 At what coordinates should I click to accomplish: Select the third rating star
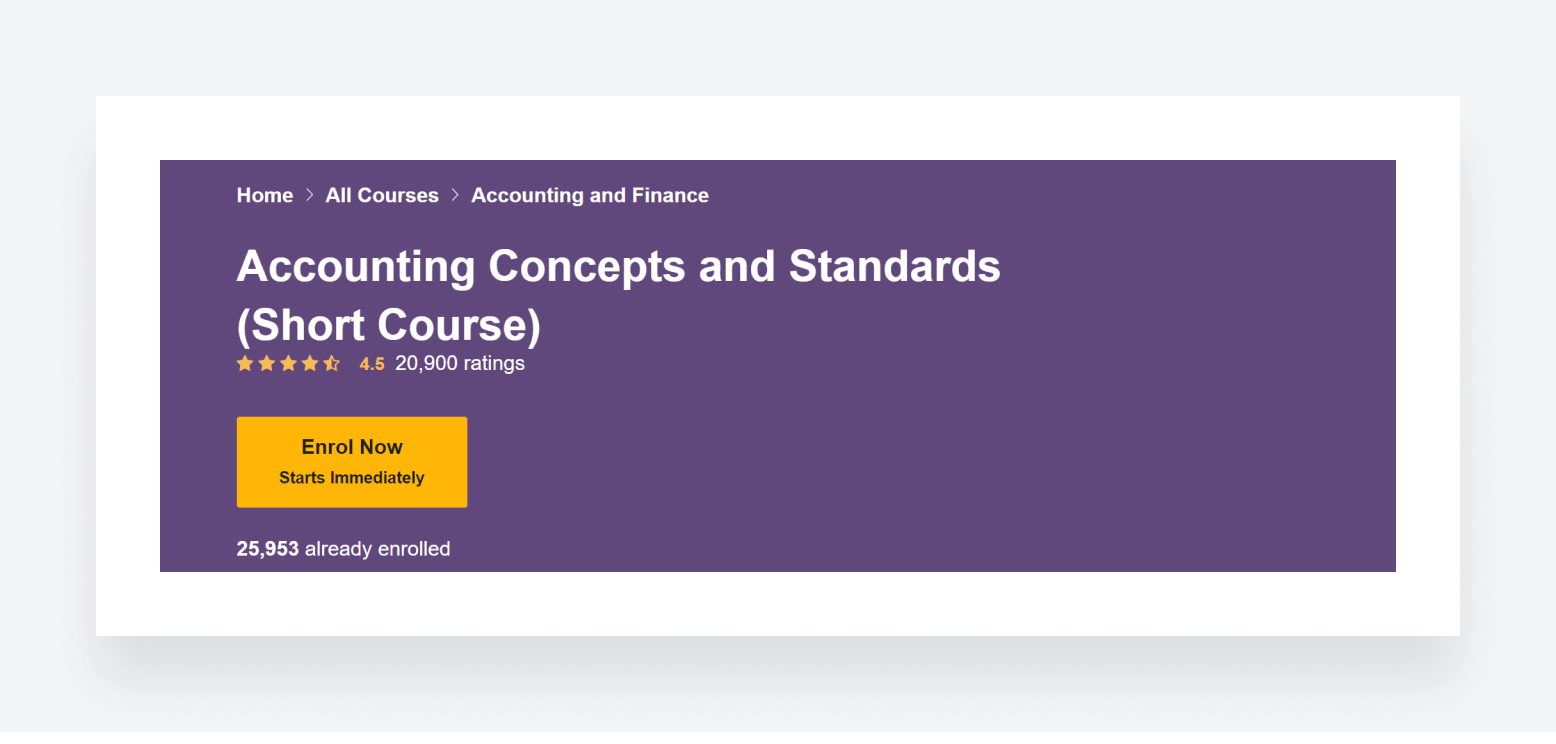click(x=288, y=364)
